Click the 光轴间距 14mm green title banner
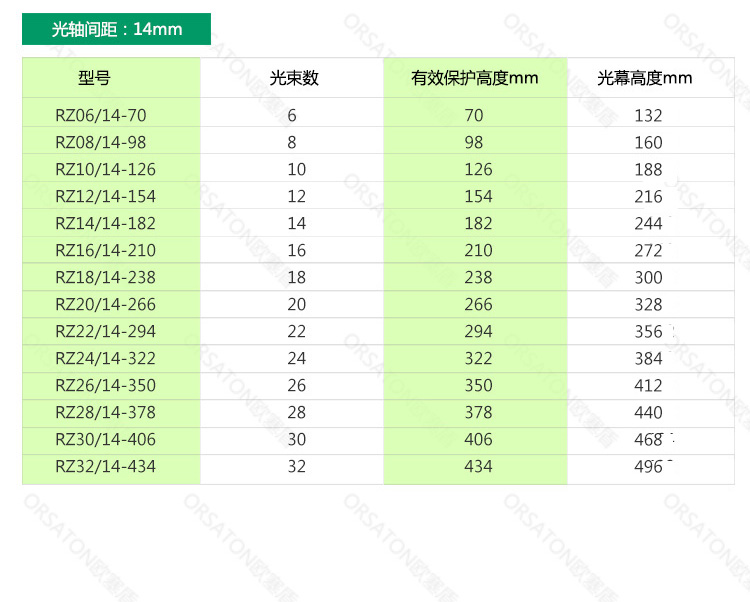This screenshot has width=750, height=602. pos(116,29)
